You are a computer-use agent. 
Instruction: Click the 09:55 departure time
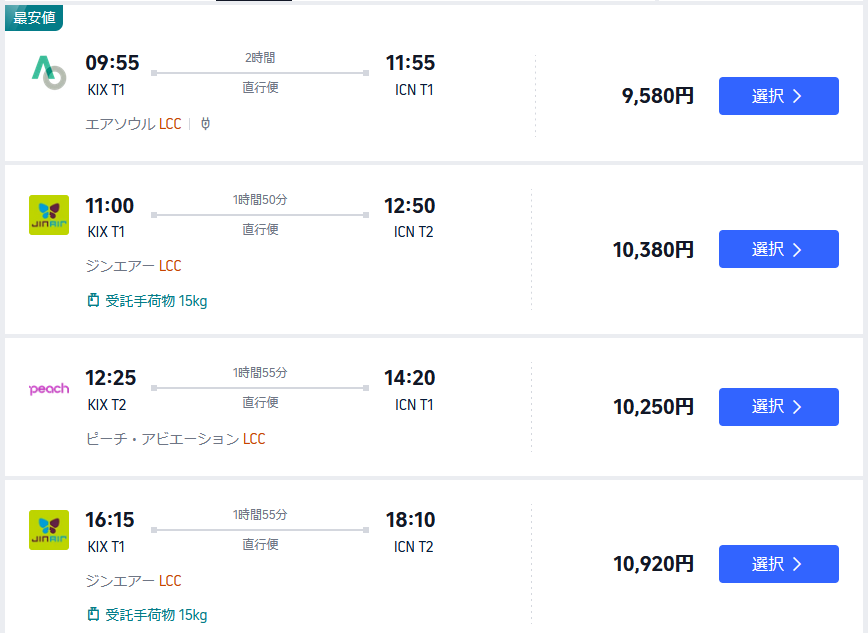pos(112,63)
